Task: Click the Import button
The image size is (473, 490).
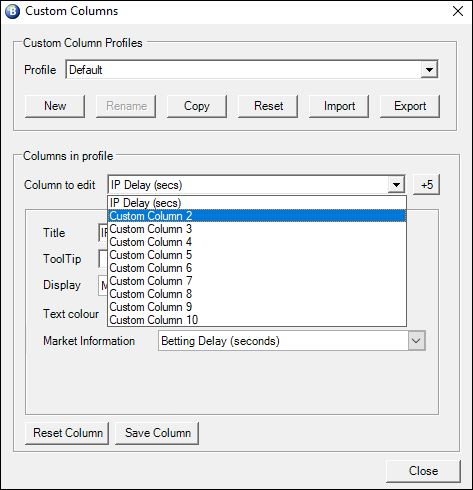Action: [339, 106]
